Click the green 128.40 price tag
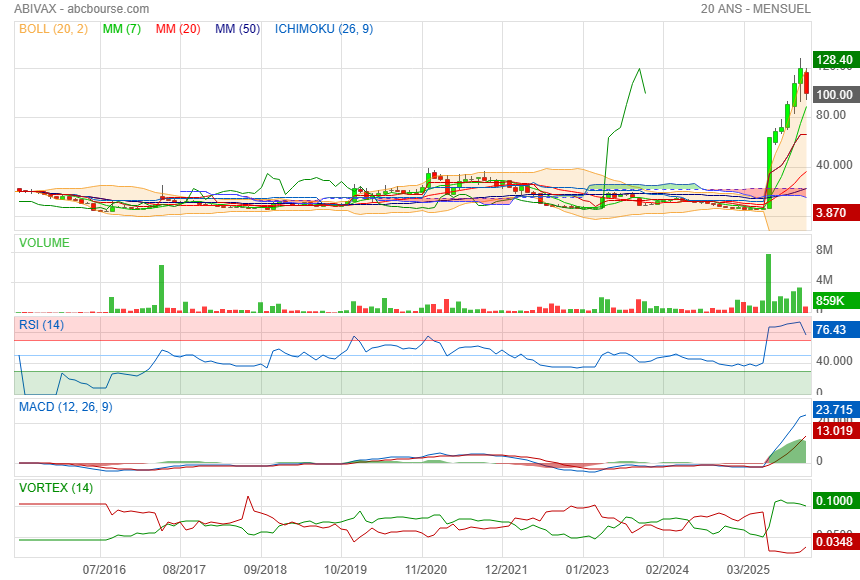 point(834,60)
